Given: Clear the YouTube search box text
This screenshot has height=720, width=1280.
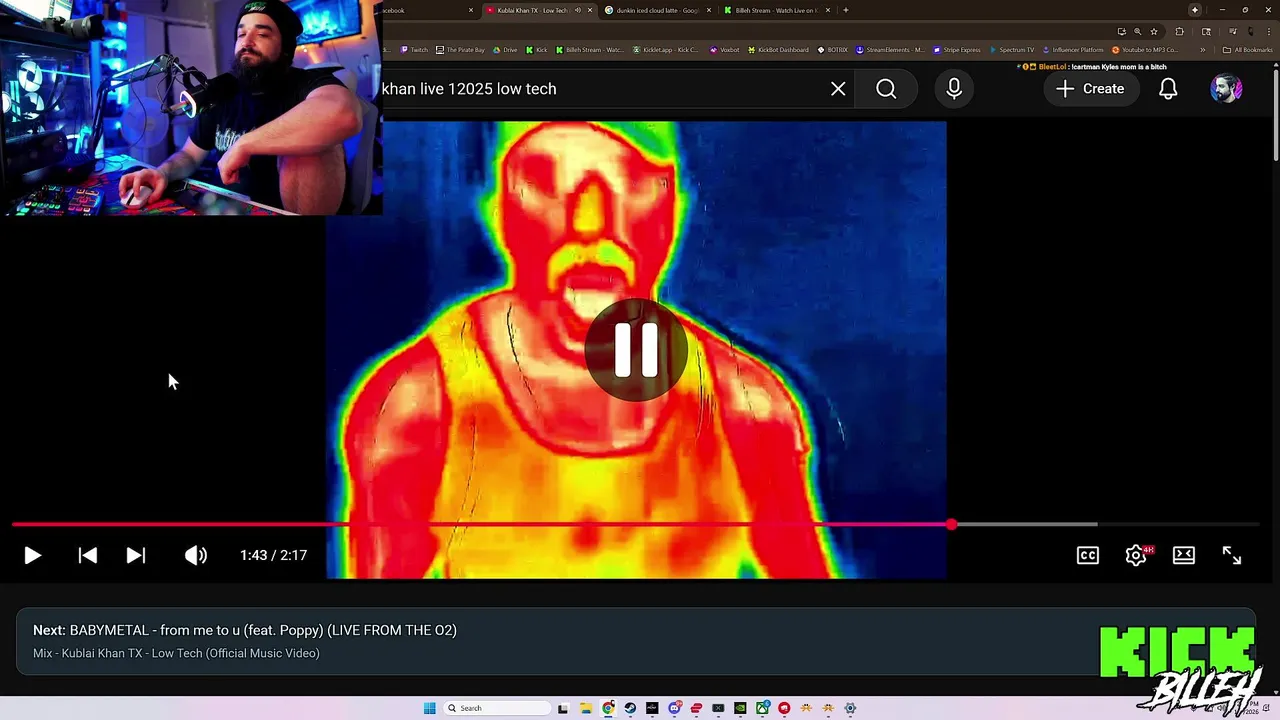Looking at the screenshot, I should (838, 89).
